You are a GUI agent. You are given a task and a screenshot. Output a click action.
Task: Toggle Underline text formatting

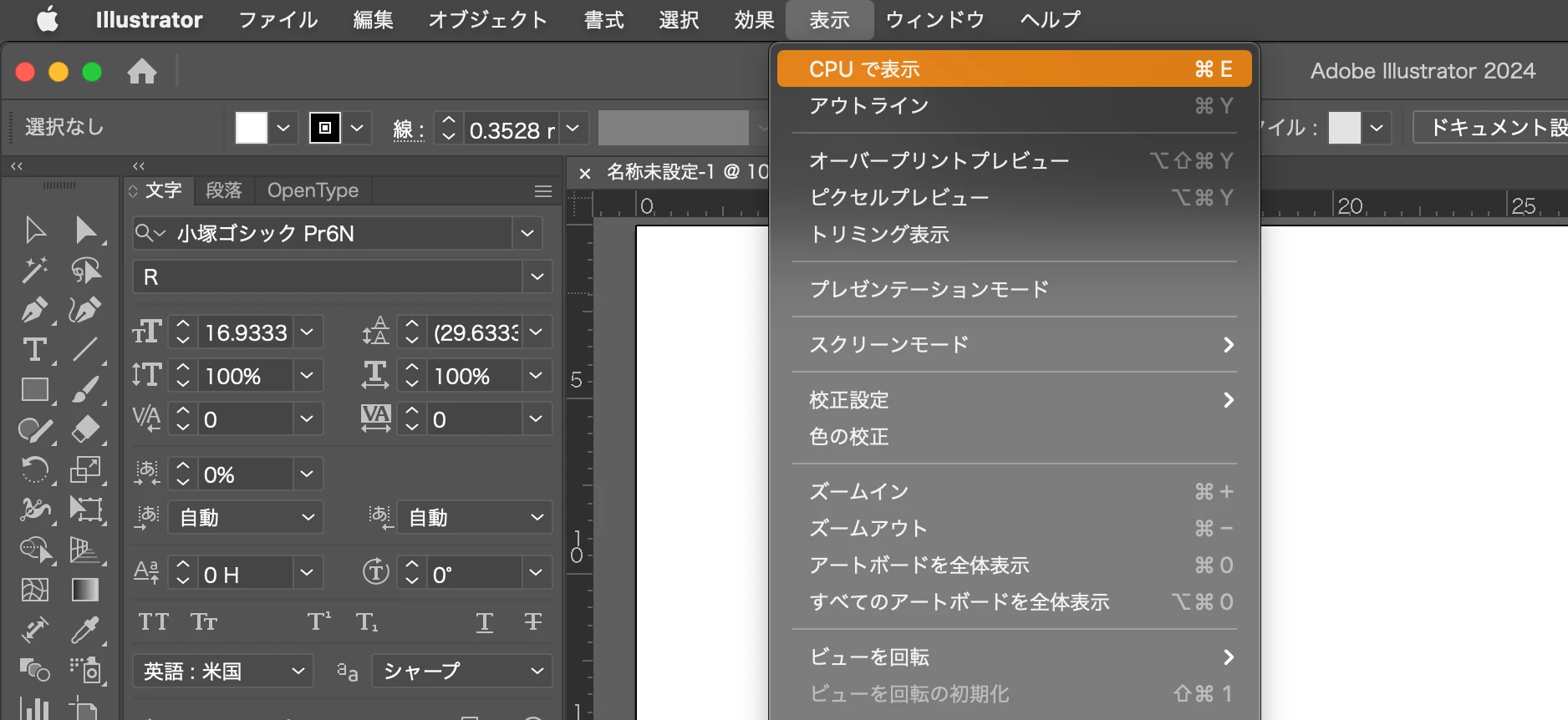484,621
